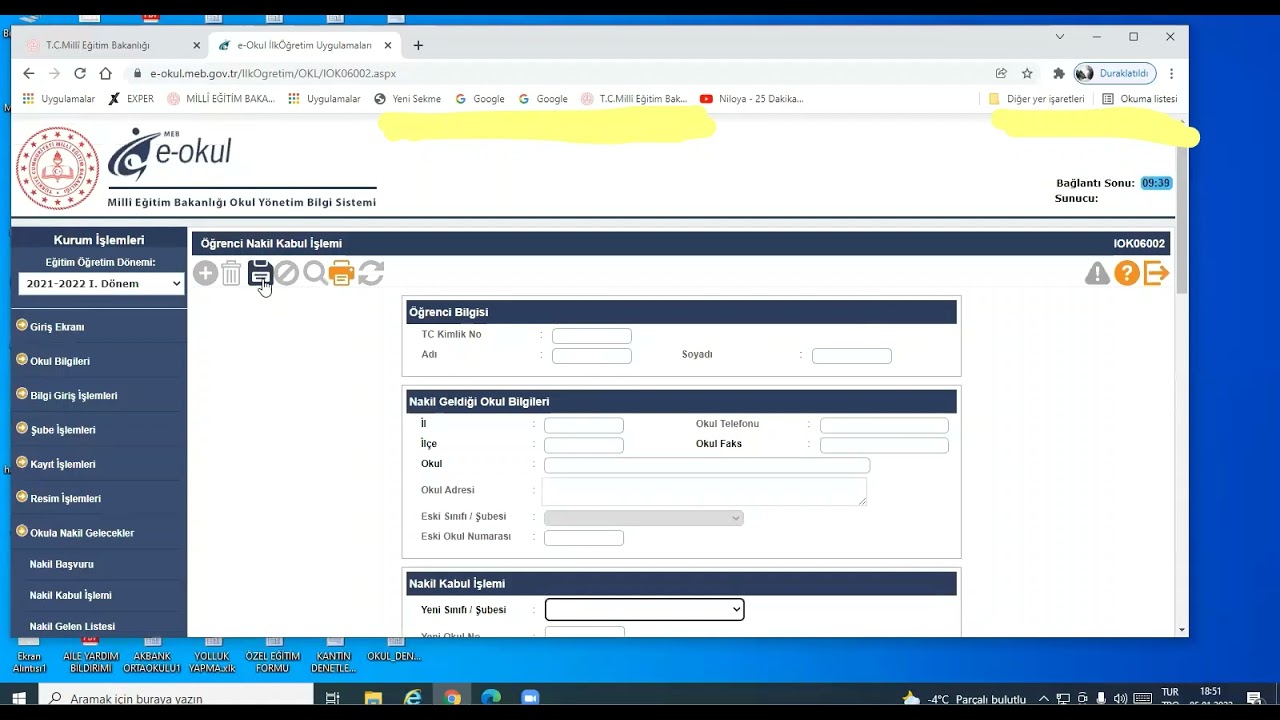The image size is (1280, 720).
Task: Open the Niloya - 25 Dakika bookmark
Action: coord(751,99)
